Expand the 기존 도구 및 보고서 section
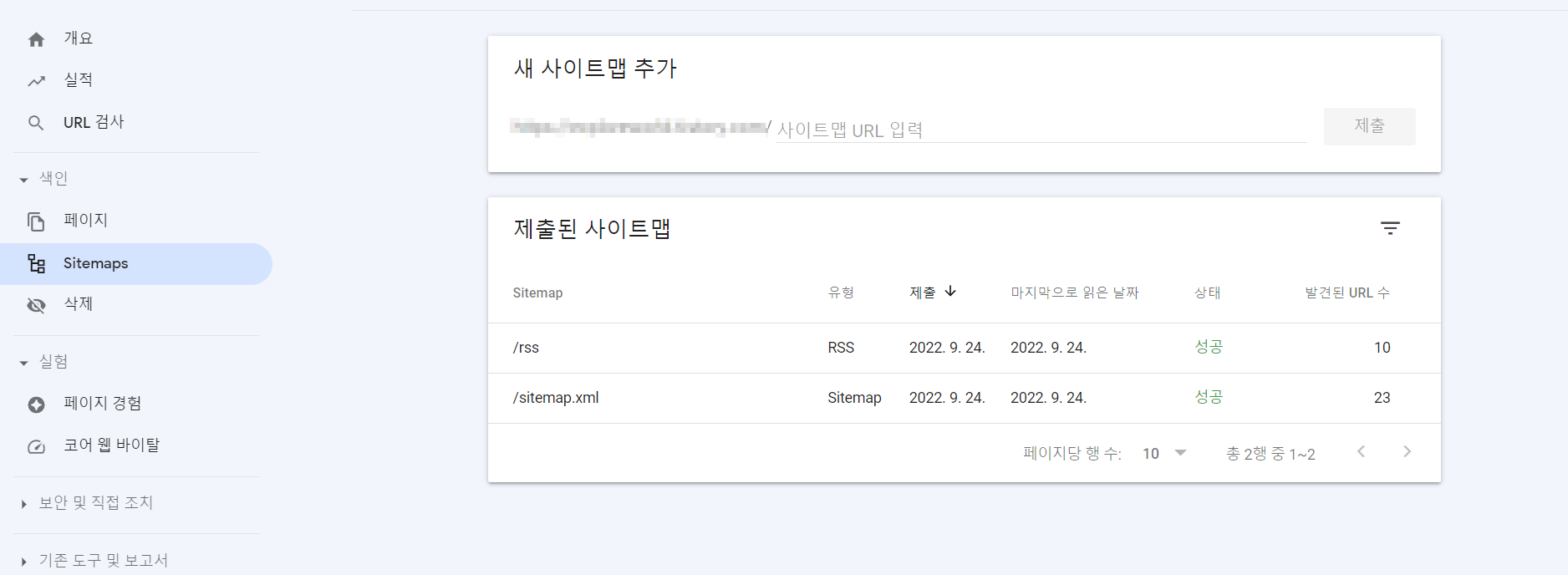 click(x=94, y=561)
